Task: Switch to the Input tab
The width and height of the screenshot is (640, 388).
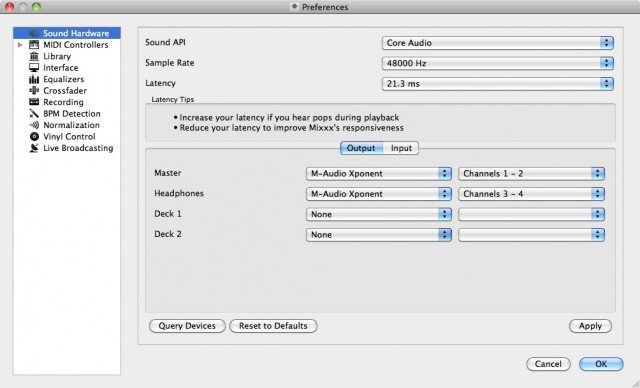Action: 401,148
